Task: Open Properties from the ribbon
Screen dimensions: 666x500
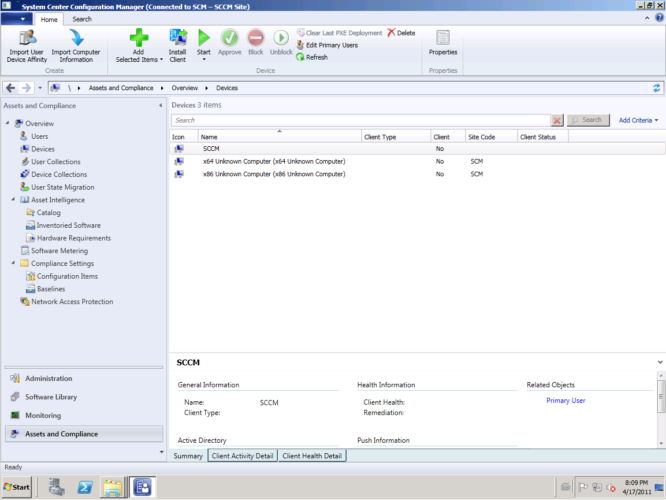Action: point(443,43)
